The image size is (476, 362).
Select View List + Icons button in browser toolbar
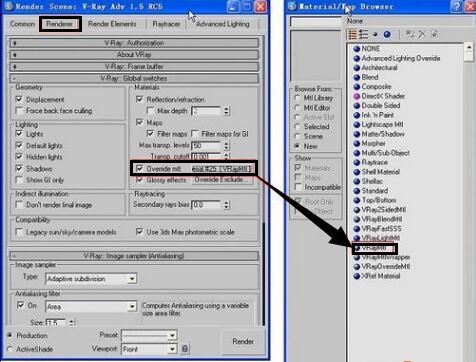[x=364, y=34]
